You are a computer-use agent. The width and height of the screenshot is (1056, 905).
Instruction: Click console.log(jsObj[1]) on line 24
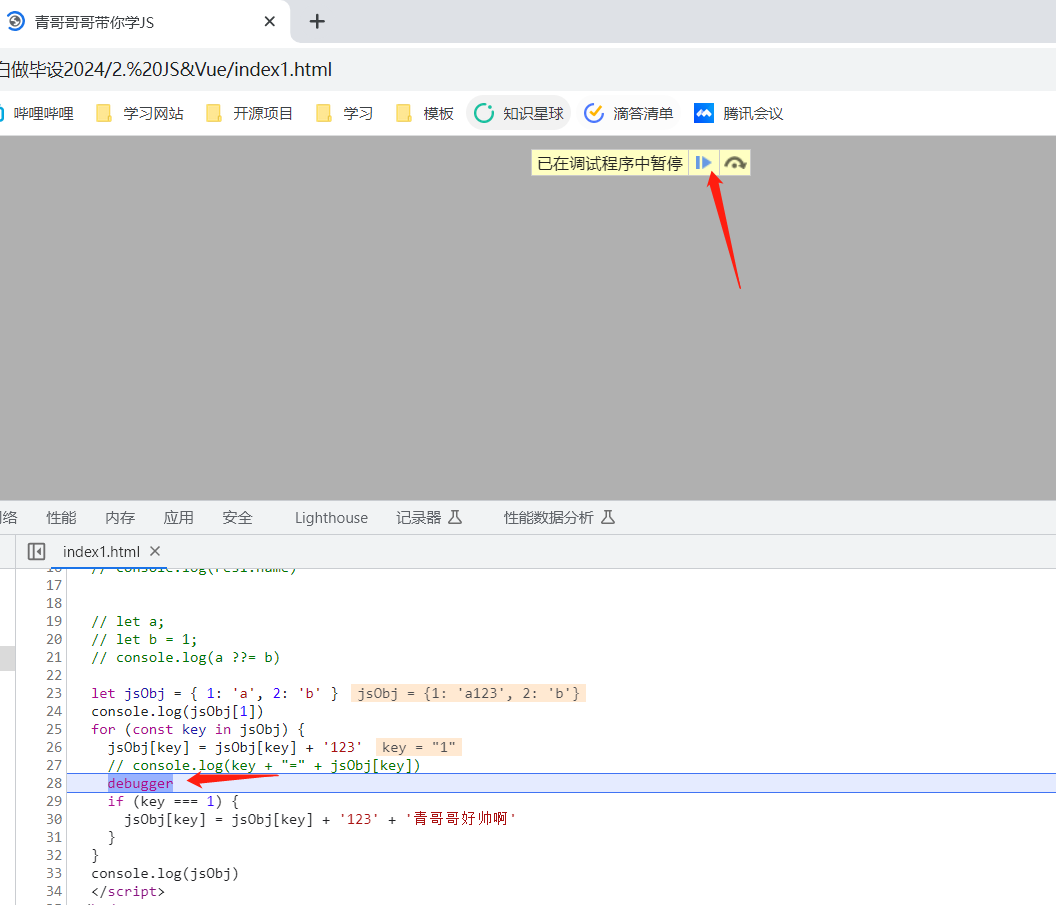[177, 711]
